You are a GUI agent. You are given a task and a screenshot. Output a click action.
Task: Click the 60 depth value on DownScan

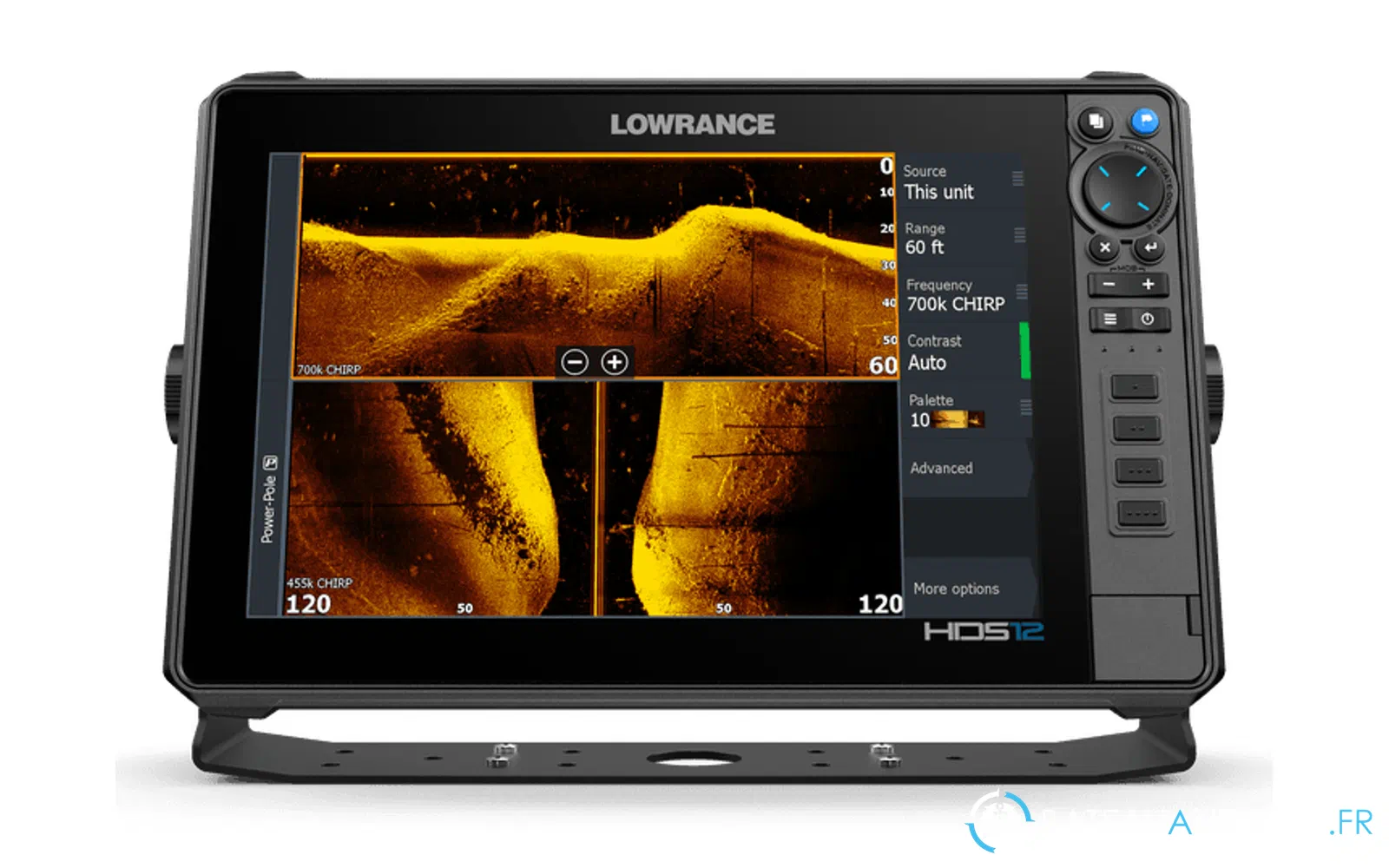[x=883, y=365]
